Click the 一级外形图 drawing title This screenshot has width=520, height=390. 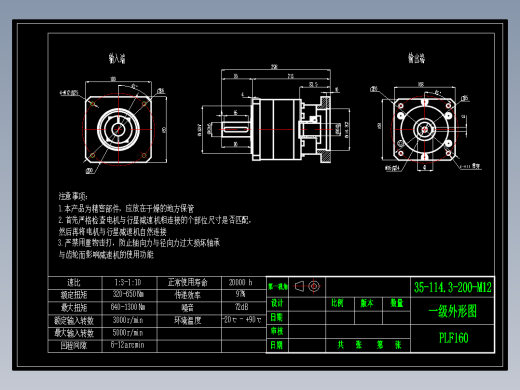[453, 311]
